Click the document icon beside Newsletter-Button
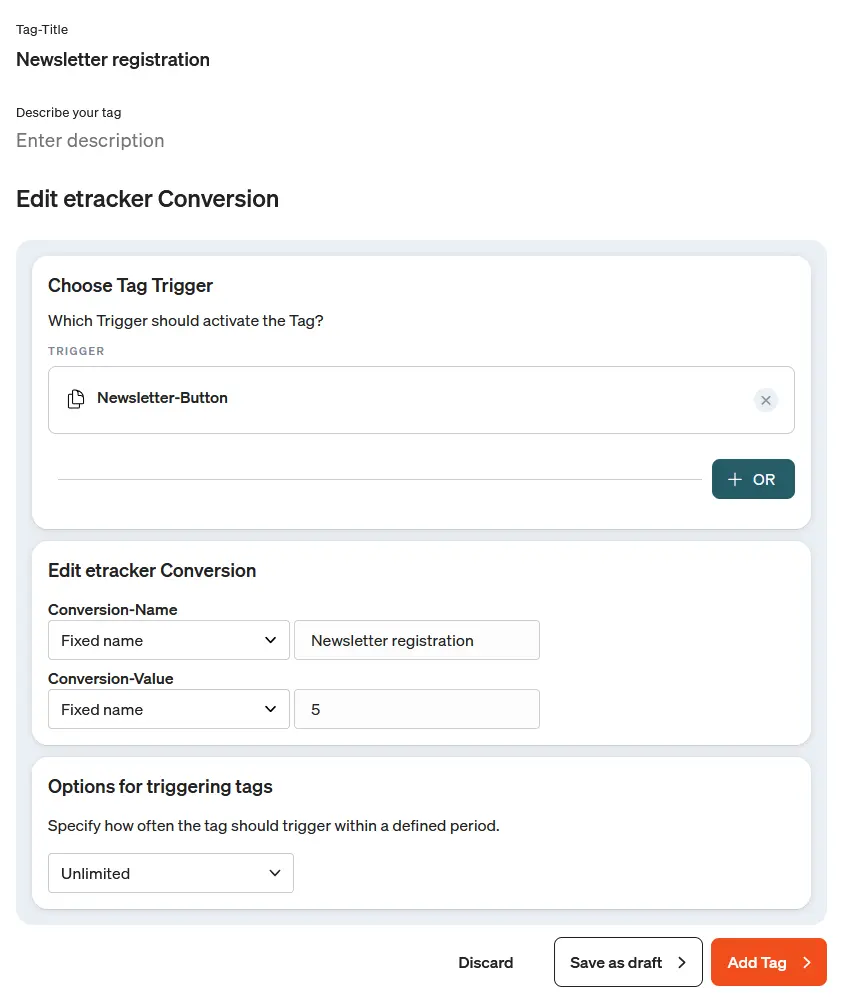 (x=75, y=398)
